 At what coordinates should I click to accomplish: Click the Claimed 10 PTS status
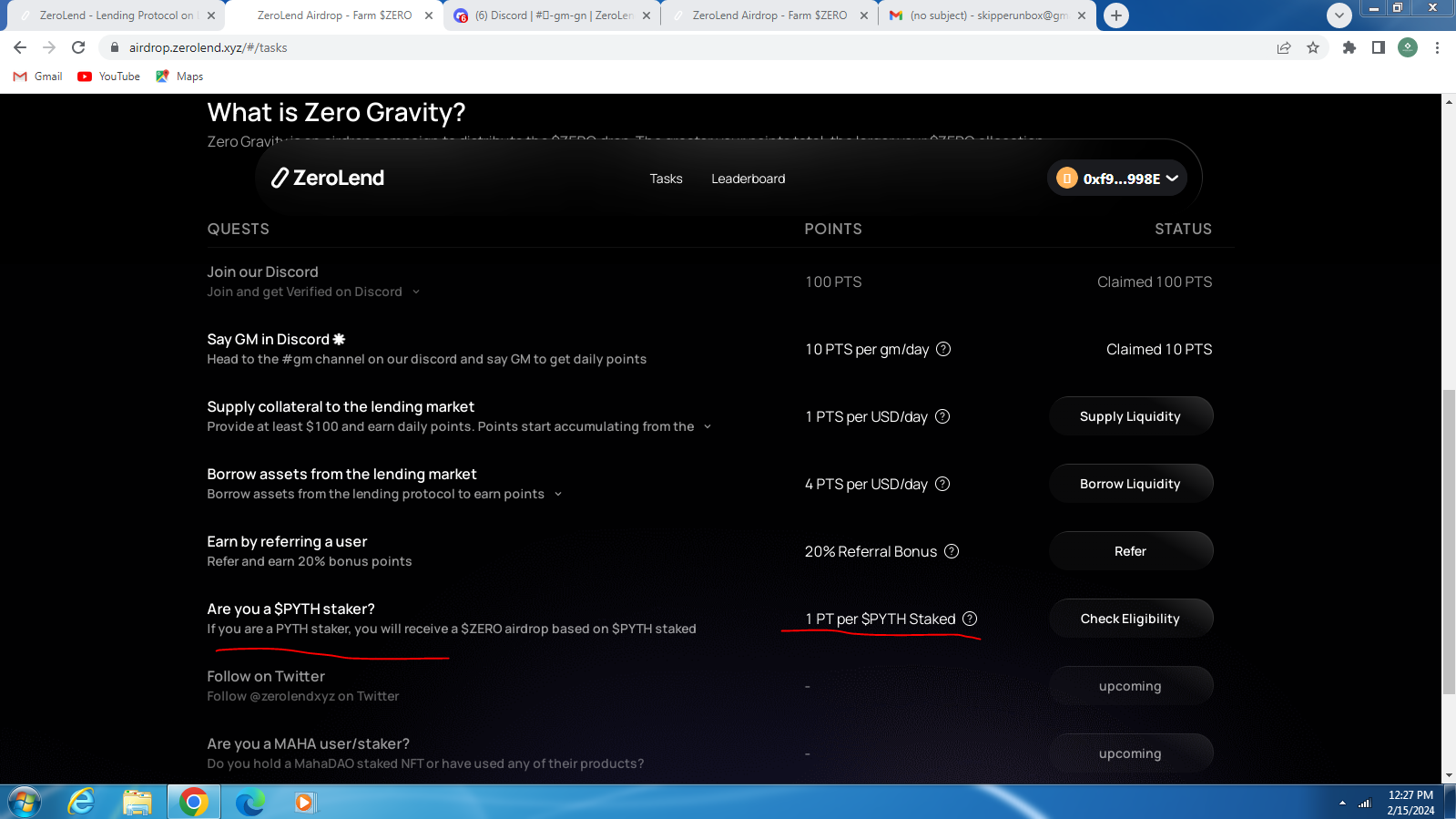tap(1159, 350)
